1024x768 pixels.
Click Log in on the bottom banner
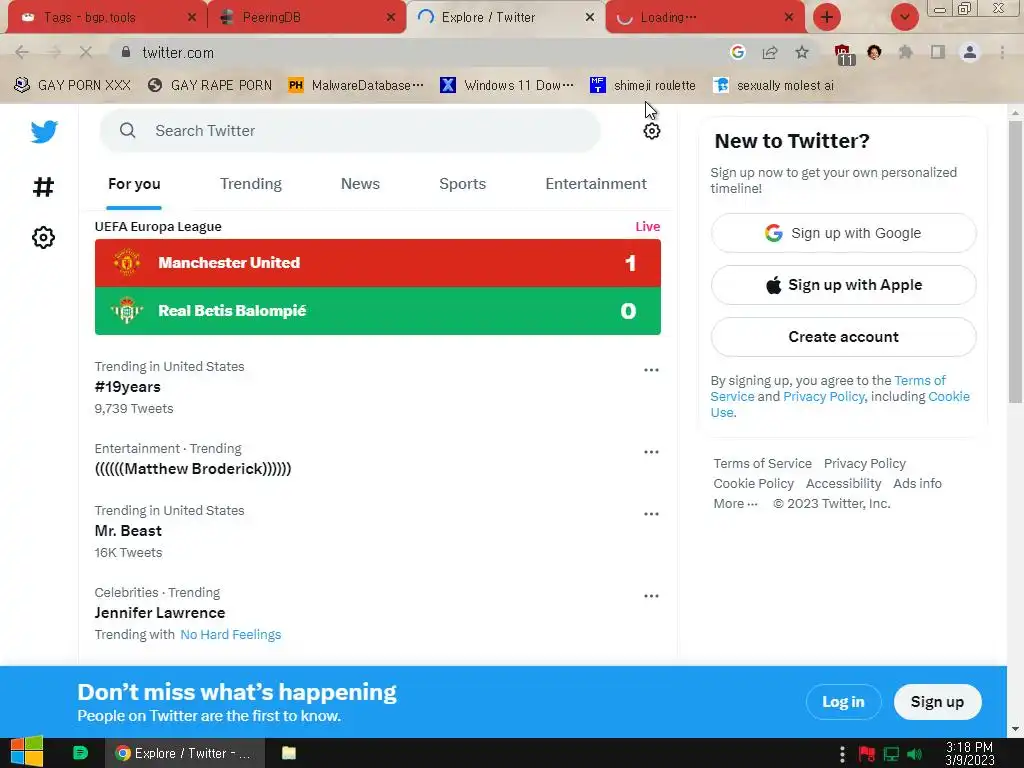[x=843, y=702]
